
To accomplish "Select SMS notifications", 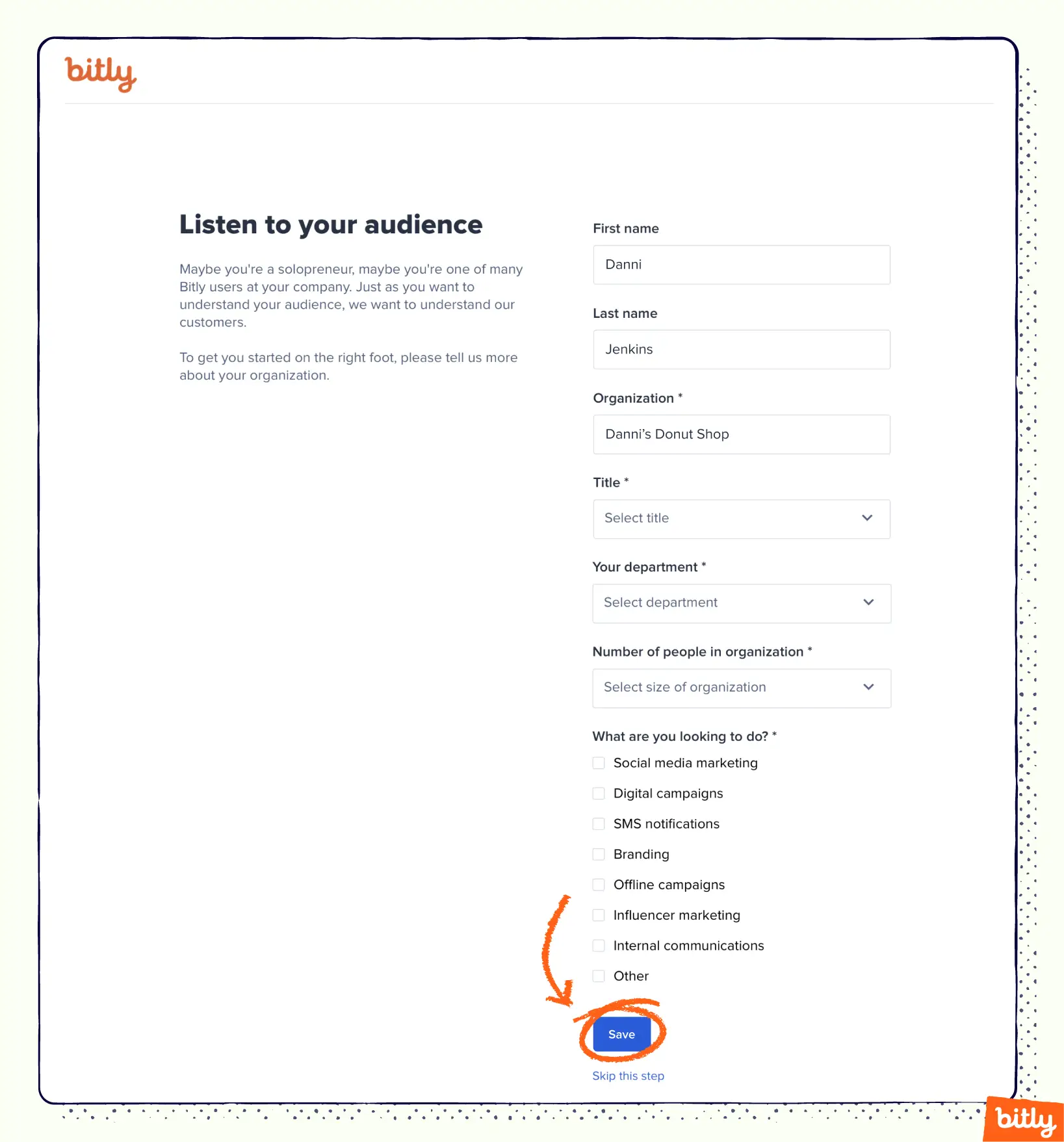I will (x=598, y=824).
